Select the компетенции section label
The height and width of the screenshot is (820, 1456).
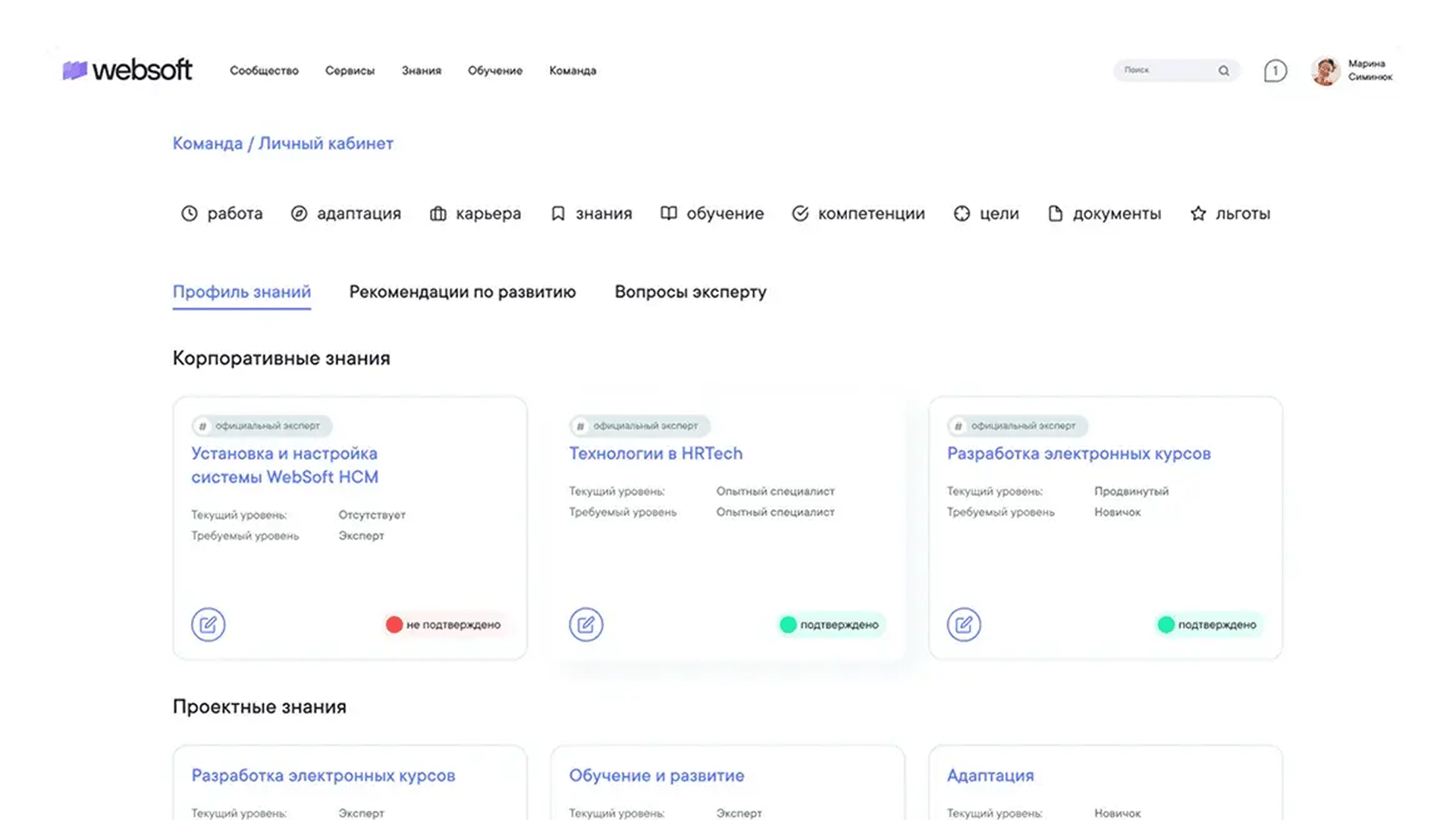coord(871,214)
